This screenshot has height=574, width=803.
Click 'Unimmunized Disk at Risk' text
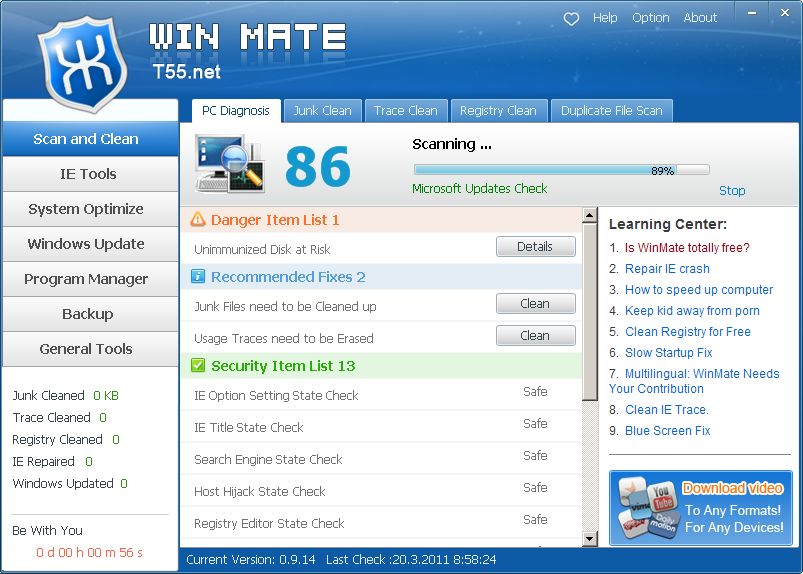coord(262,249)
